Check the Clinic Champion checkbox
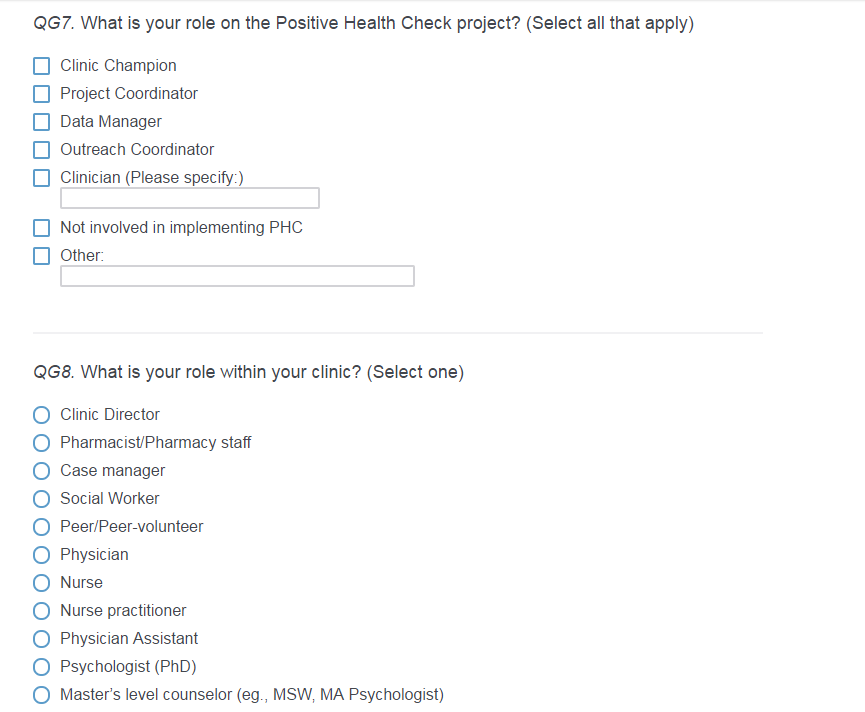 [x=42, y=66]
